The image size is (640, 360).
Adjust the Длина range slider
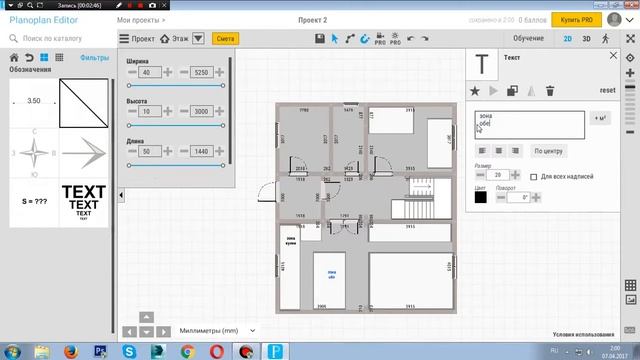pos(176,165)
